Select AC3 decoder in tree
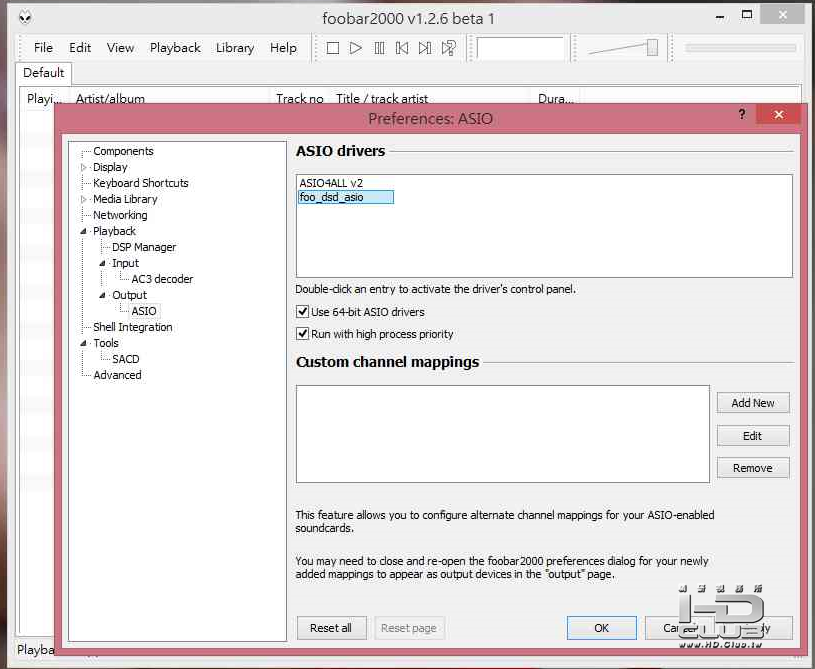Viewport: 815px width, 669px height. point(162,279)
